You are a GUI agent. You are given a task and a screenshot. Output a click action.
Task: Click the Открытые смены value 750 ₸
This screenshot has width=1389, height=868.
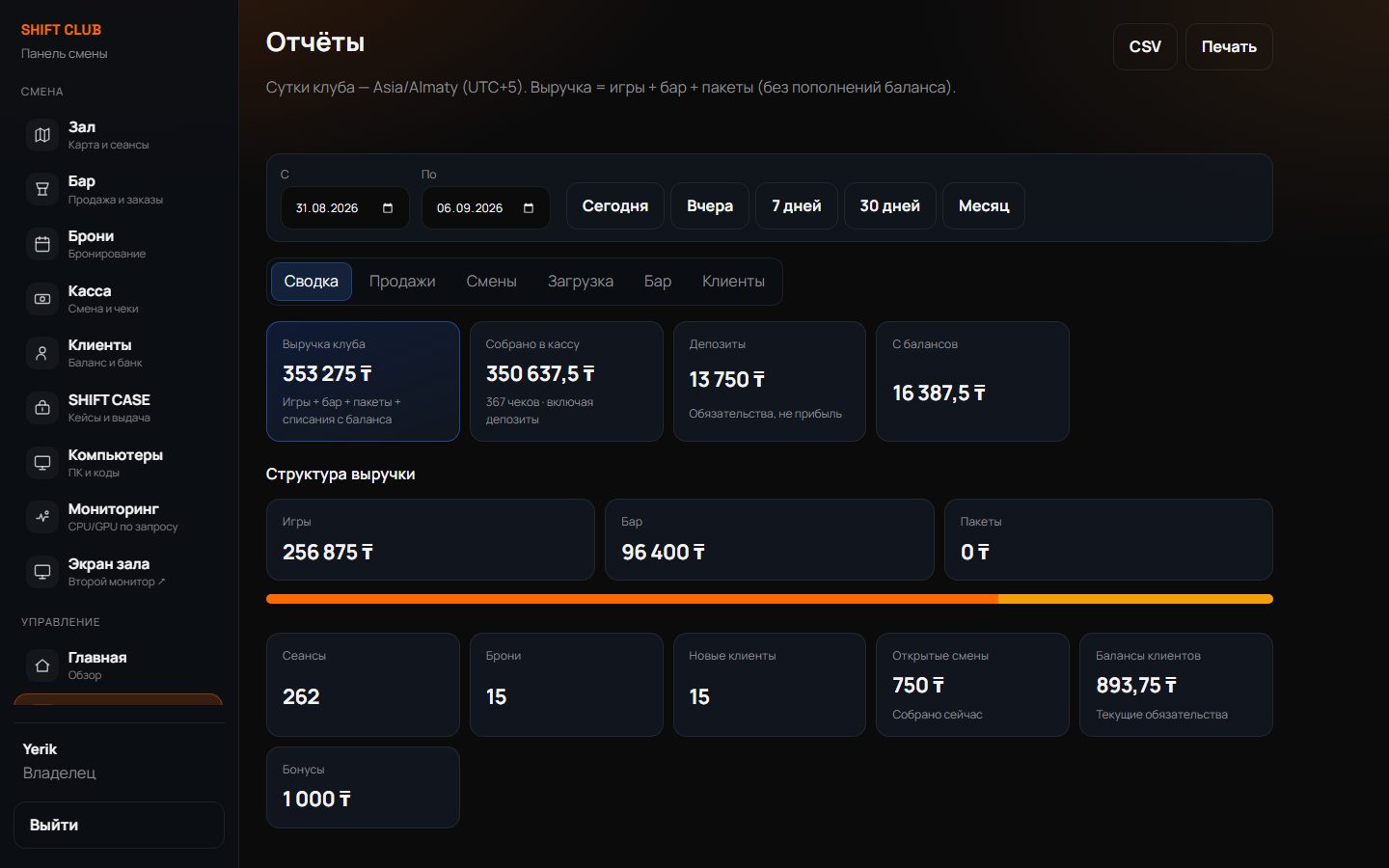click(x=918, y=686)
